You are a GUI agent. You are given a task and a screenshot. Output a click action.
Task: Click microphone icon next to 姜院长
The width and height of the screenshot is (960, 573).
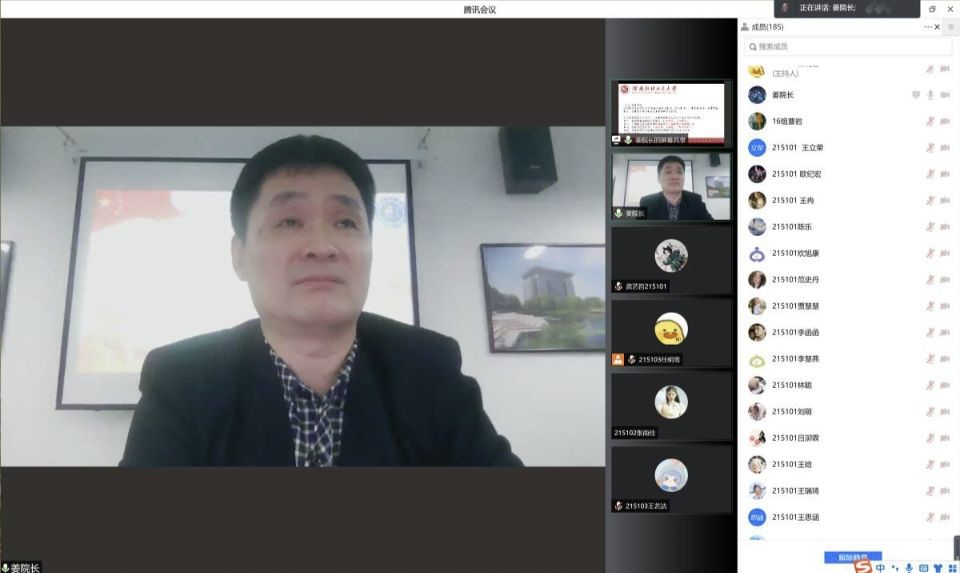click(930, 95)
